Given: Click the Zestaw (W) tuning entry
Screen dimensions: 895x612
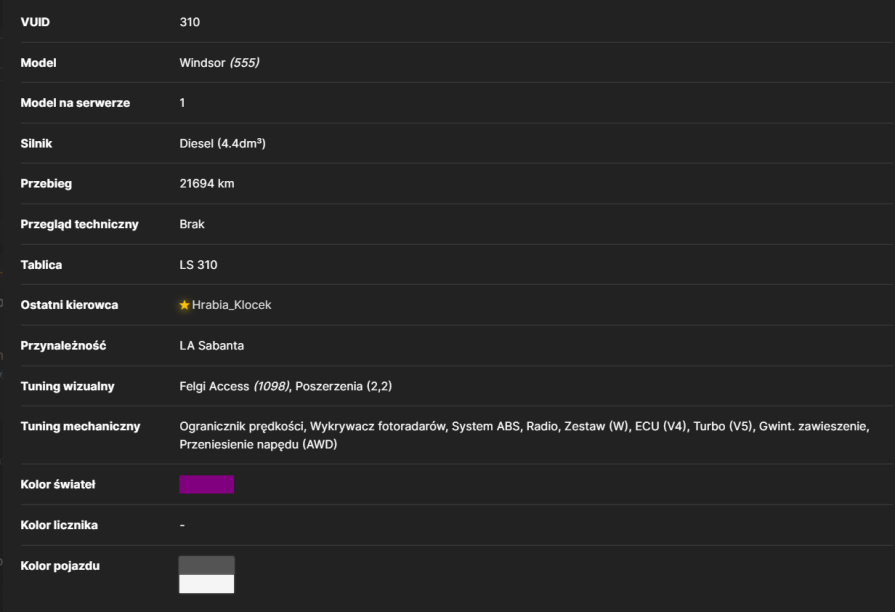Looking at the screenshot, I should click(x=596, y=426).
